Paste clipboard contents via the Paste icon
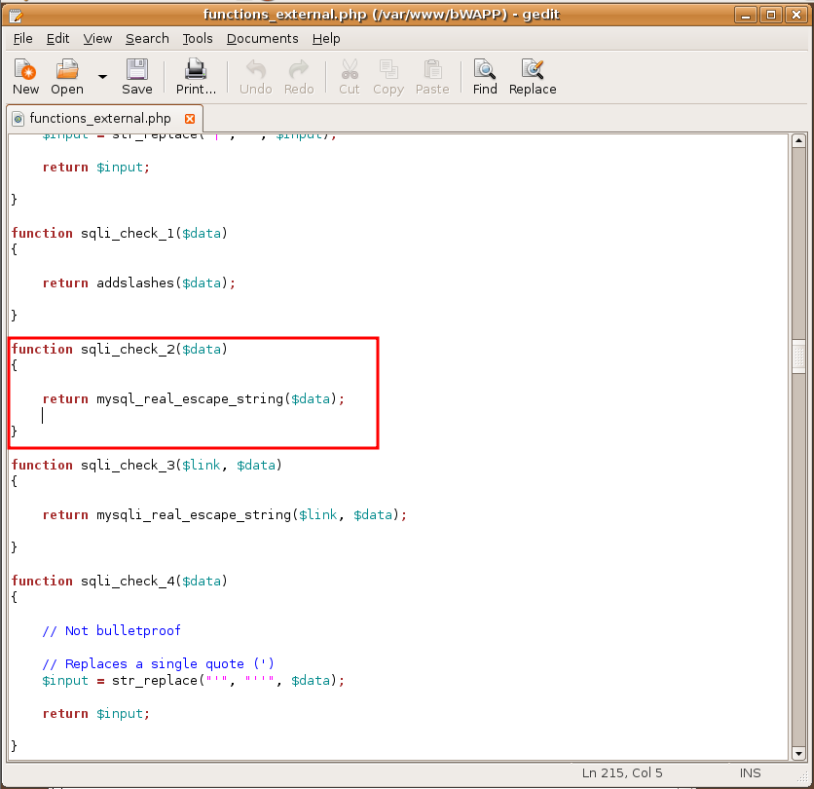 tap(431, 75)
